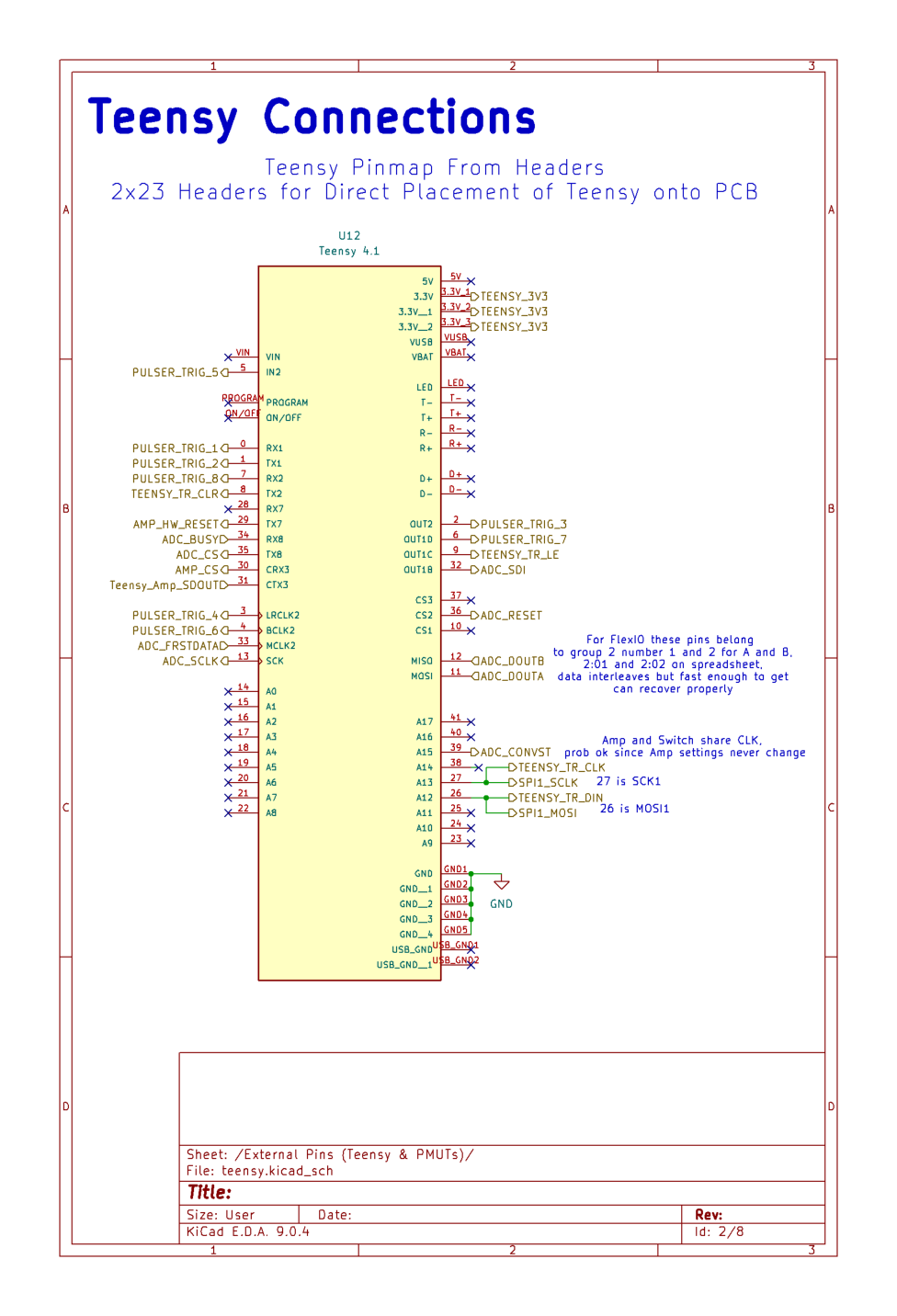Click the 'Date:' field
The height and width of the screenshot is (1316, 897).
point(335,1215)
